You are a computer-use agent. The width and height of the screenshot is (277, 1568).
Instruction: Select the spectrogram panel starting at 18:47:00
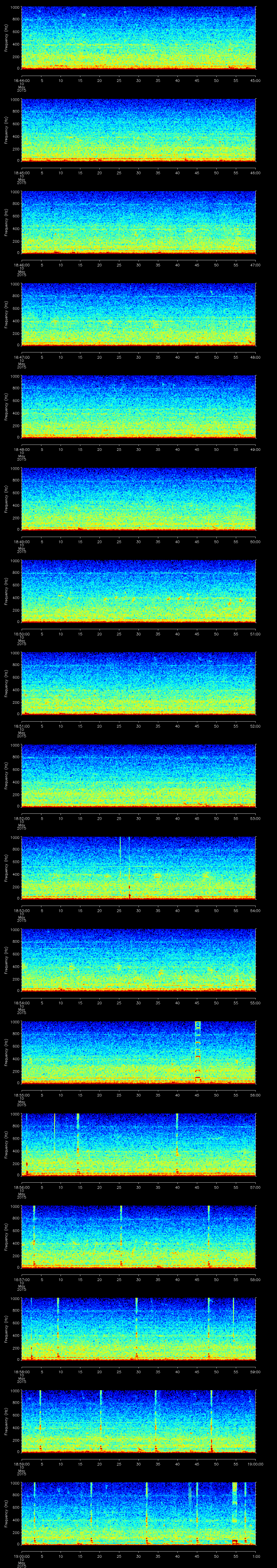click(138, 314)
